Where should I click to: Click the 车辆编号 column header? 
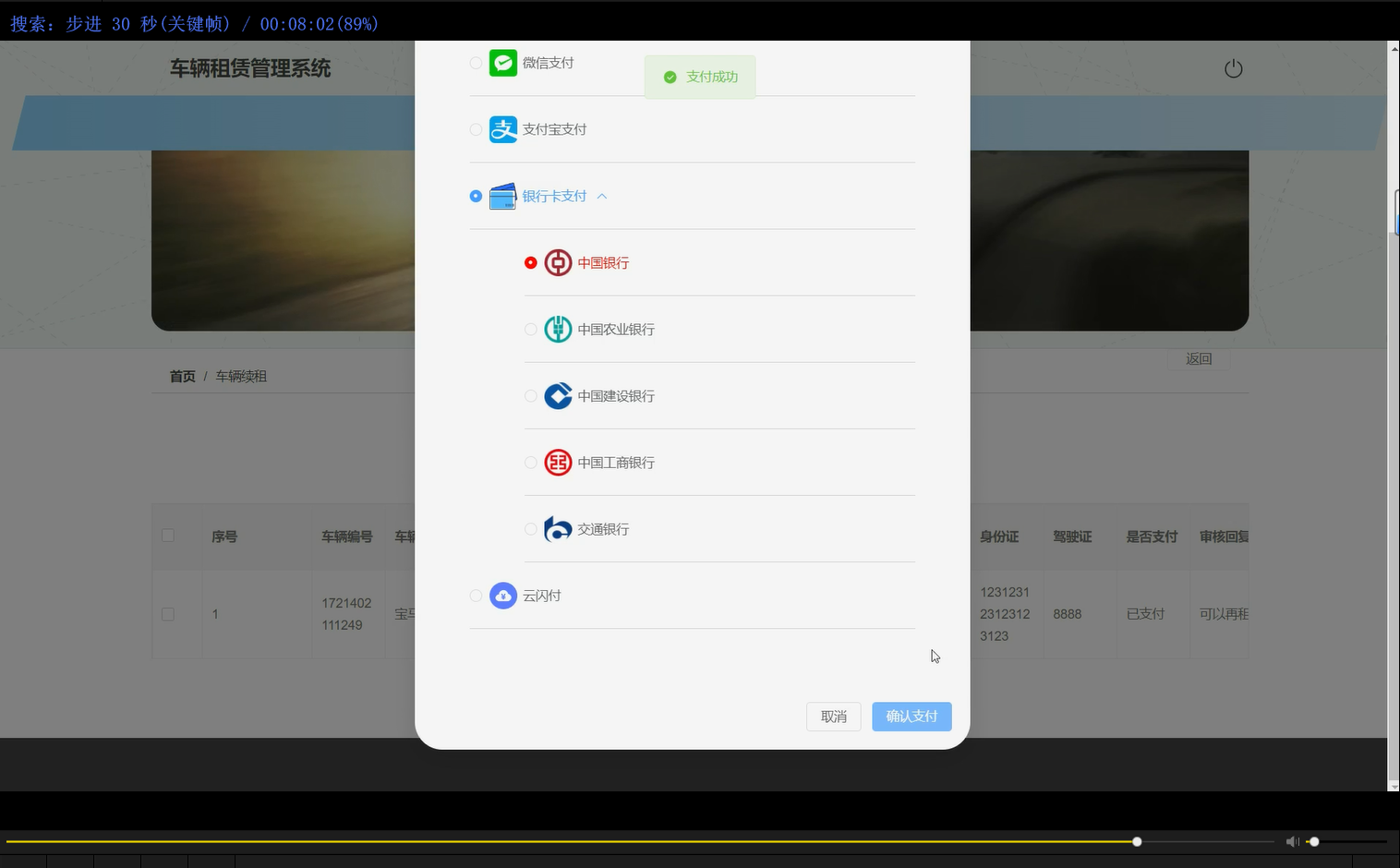346,536
